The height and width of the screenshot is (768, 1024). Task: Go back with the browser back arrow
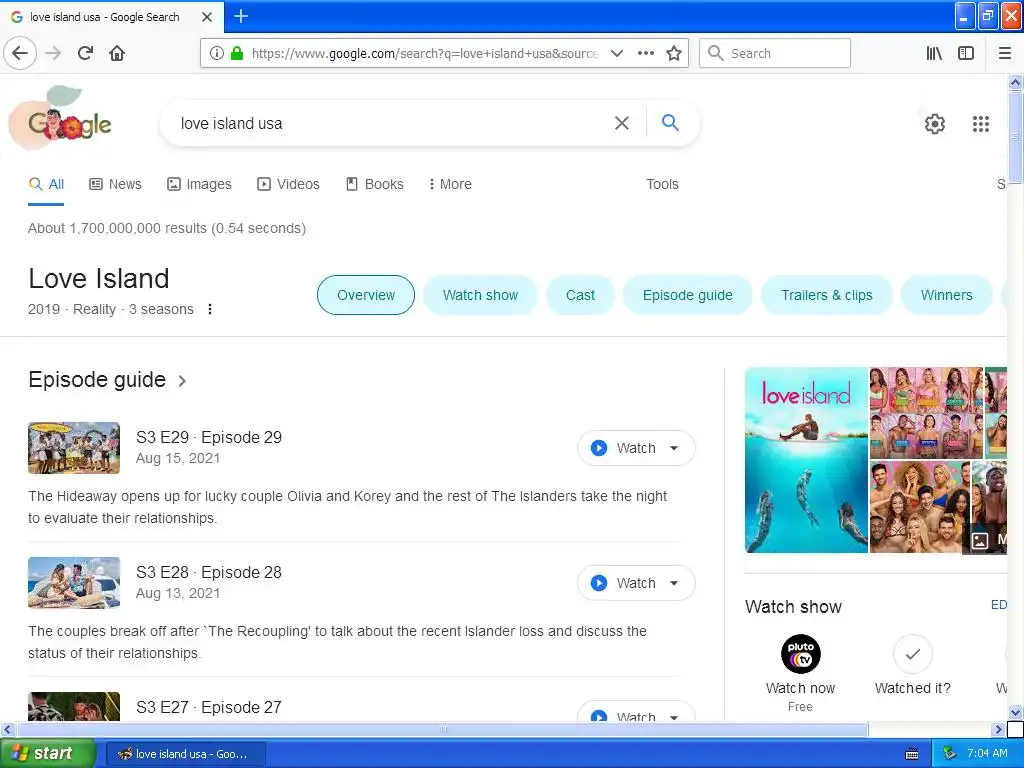click(20, 54)
